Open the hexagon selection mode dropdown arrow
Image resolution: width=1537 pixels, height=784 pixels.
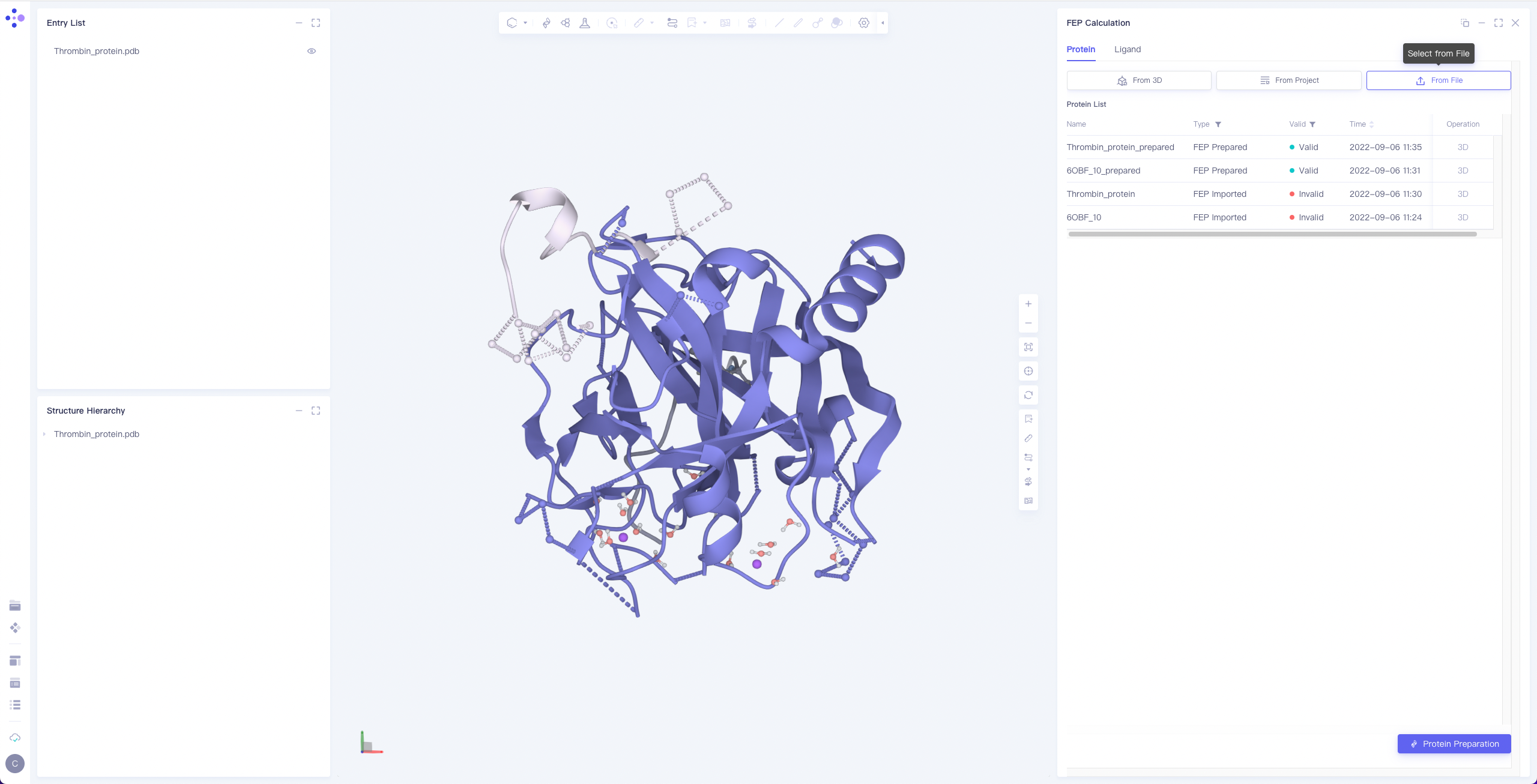pyautogui.click(x=525, y=23)
